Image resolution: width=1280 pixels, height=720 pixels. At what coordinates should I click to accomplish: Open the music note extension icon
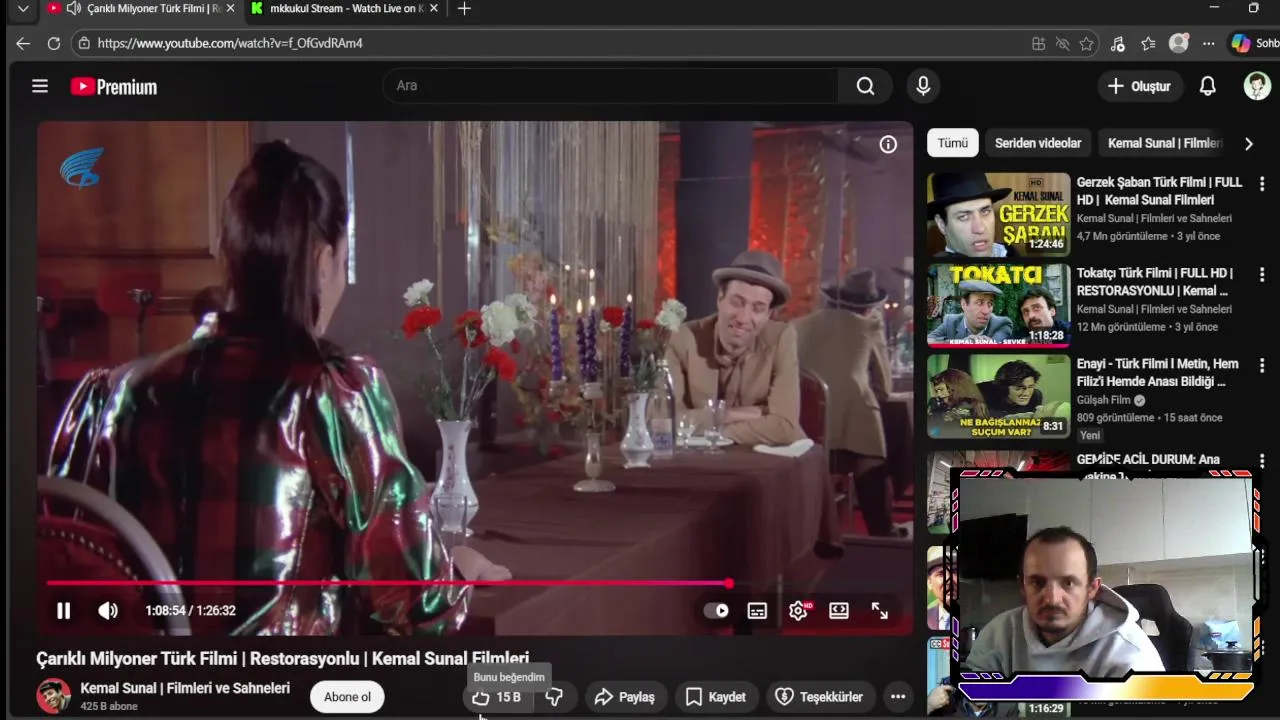(x=1118, y=44)
